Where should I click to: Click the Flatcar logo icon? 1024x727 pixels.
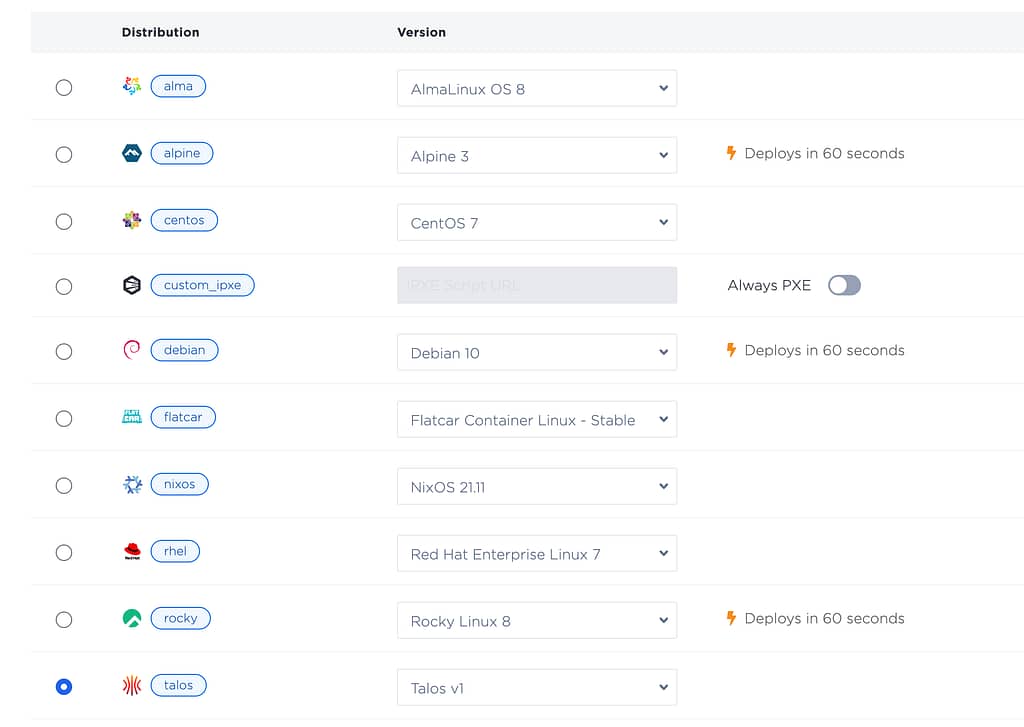pyautogui.click(x=132, y=417)
